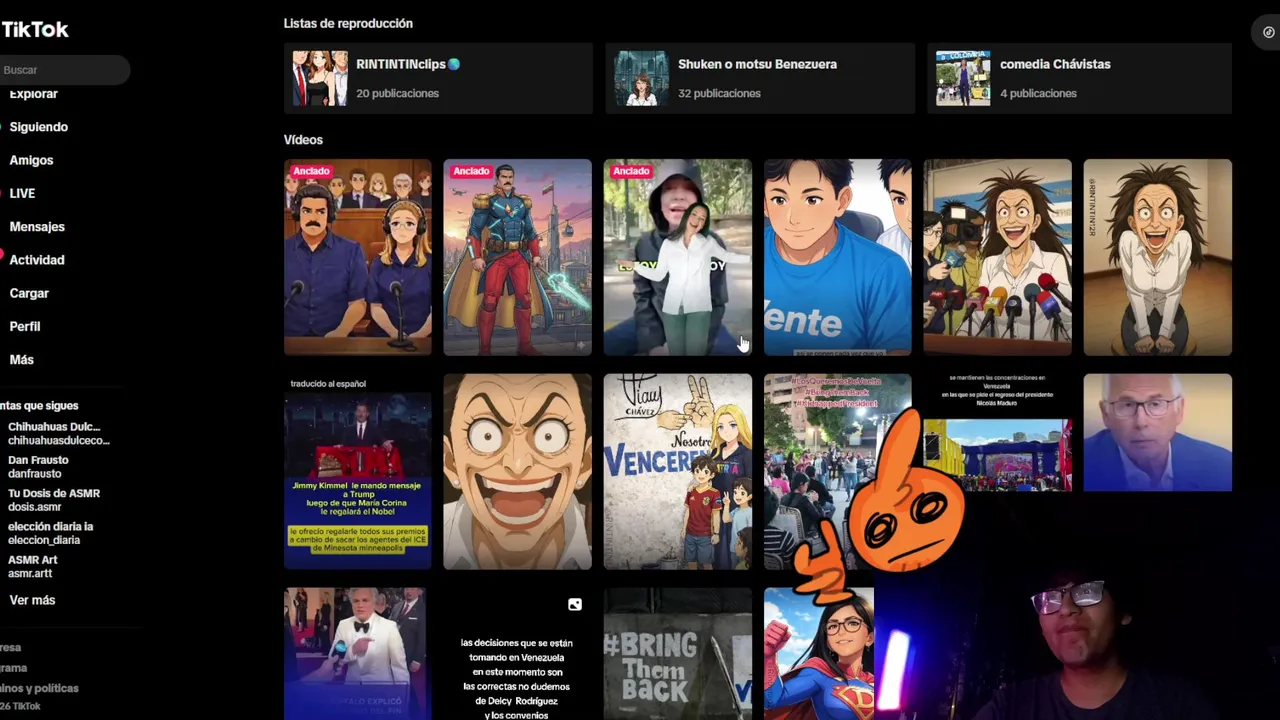Screen dimensions: 1280x720
Task: Open video of woman at press microphones
Action: [x=998, y=257]
